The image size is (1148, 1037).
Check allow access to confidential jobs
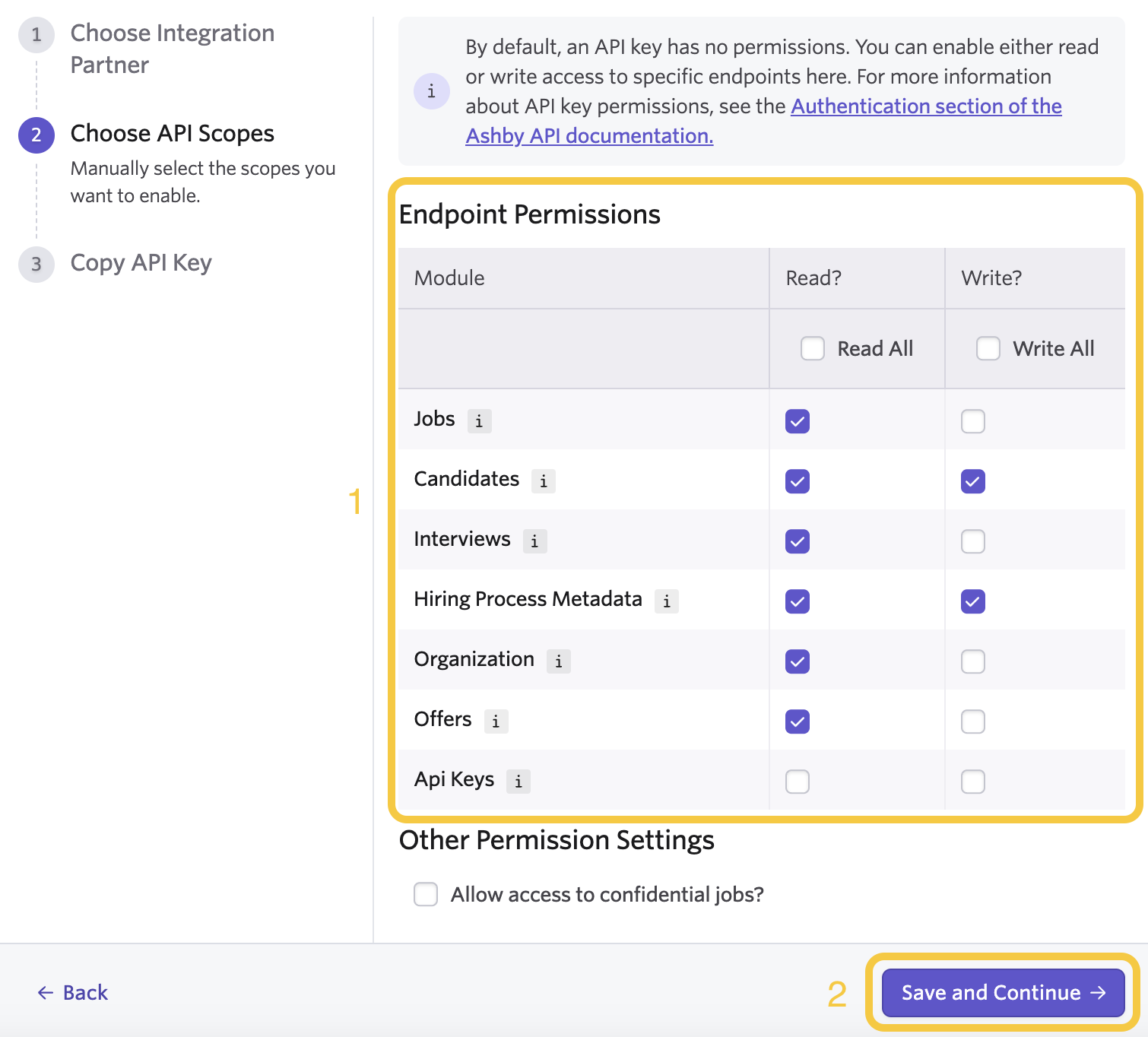[426, 894]
